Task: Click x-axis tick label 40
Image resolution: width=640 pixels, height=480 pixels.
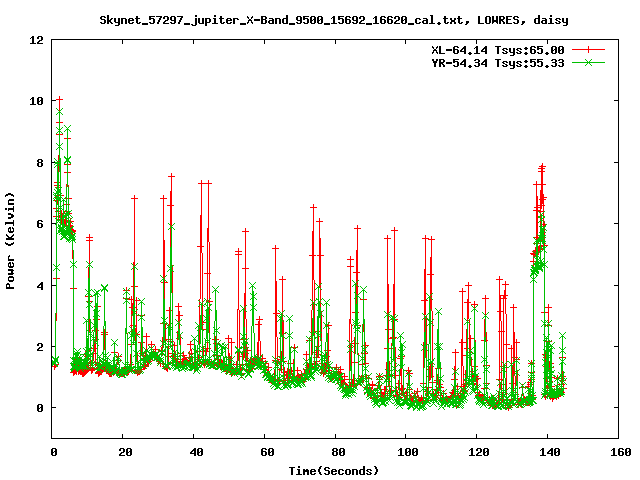Action: [196, 452]
